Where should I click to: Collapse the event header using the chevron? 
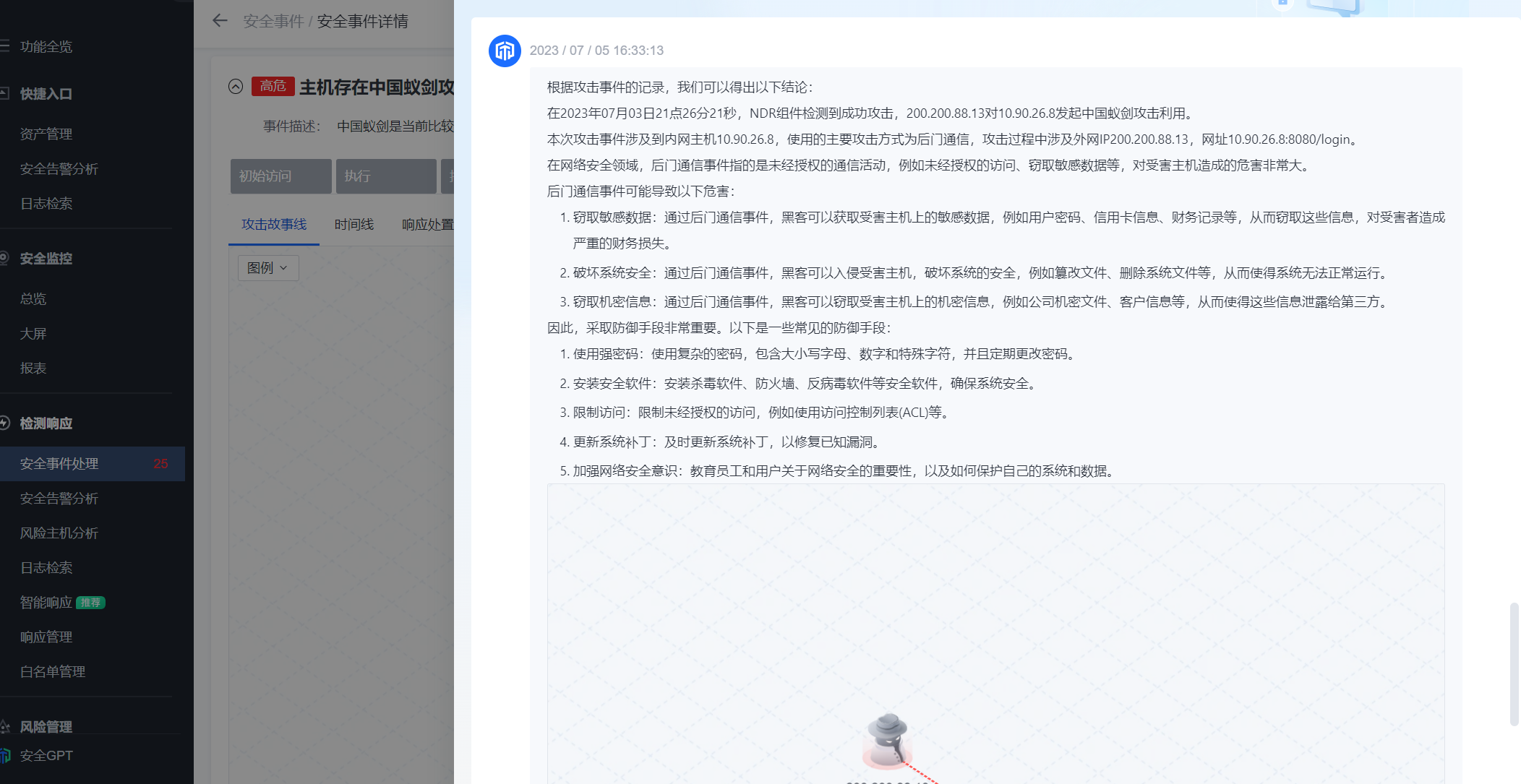click(235, 86)
